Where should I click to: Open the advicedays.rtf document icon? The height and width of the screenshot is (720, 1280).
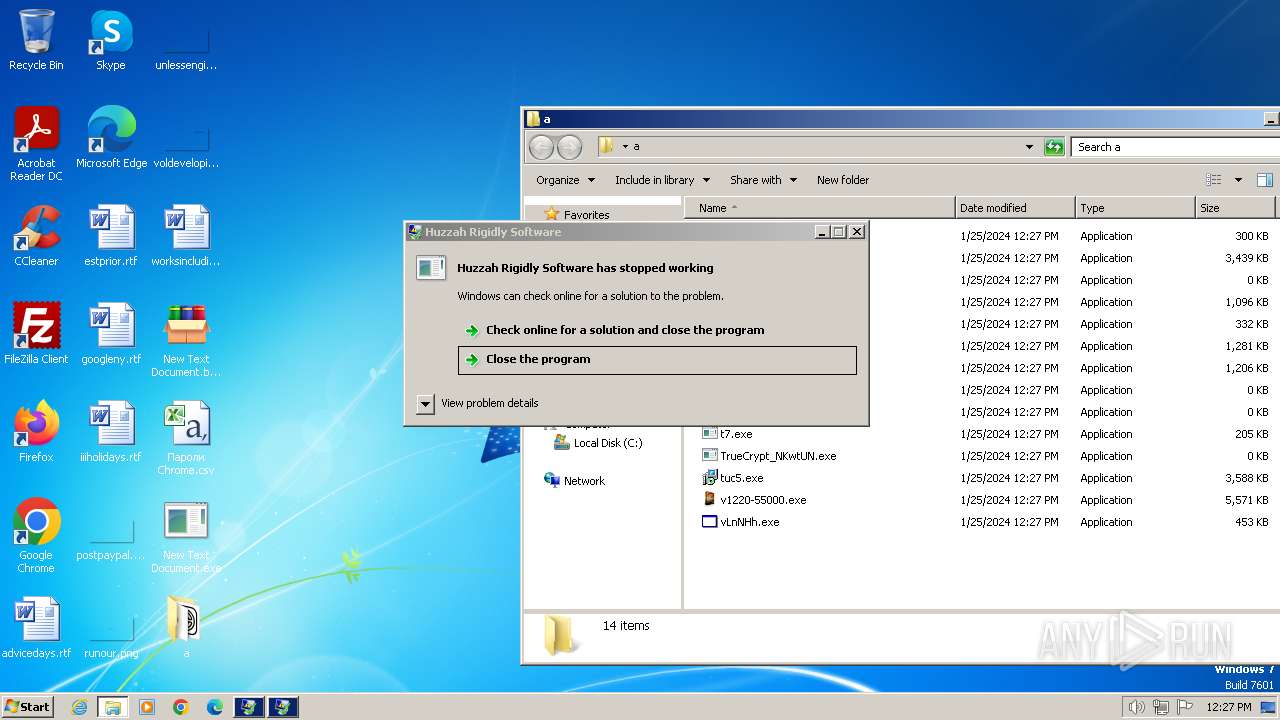(x=36, y=627)
